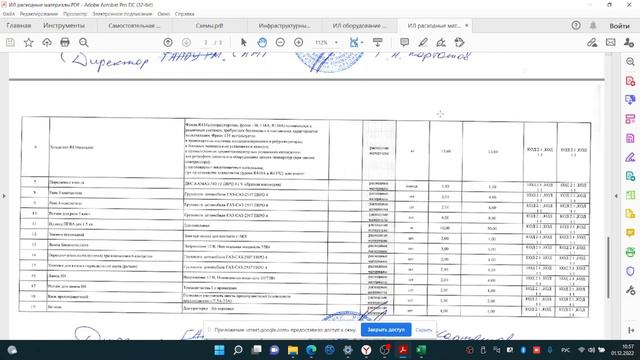This screenshot has height=360, width=640.
Task: Collapse the right tools pane arrow
Action: pyautogui.click(x=616, y=196)
